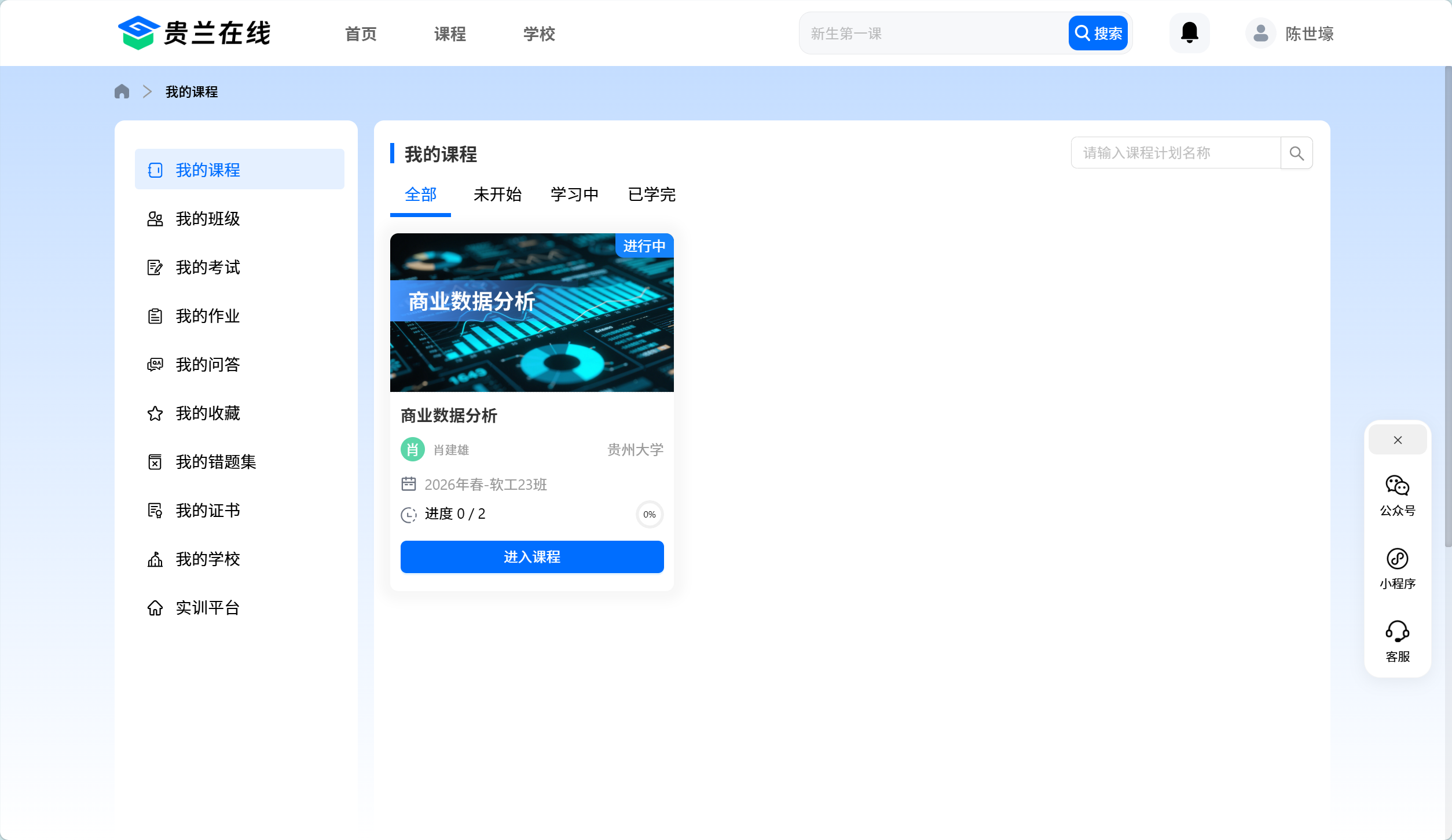Switch to the 未开始 tab
Viewport: 1452px width, 840px height.
497,195
